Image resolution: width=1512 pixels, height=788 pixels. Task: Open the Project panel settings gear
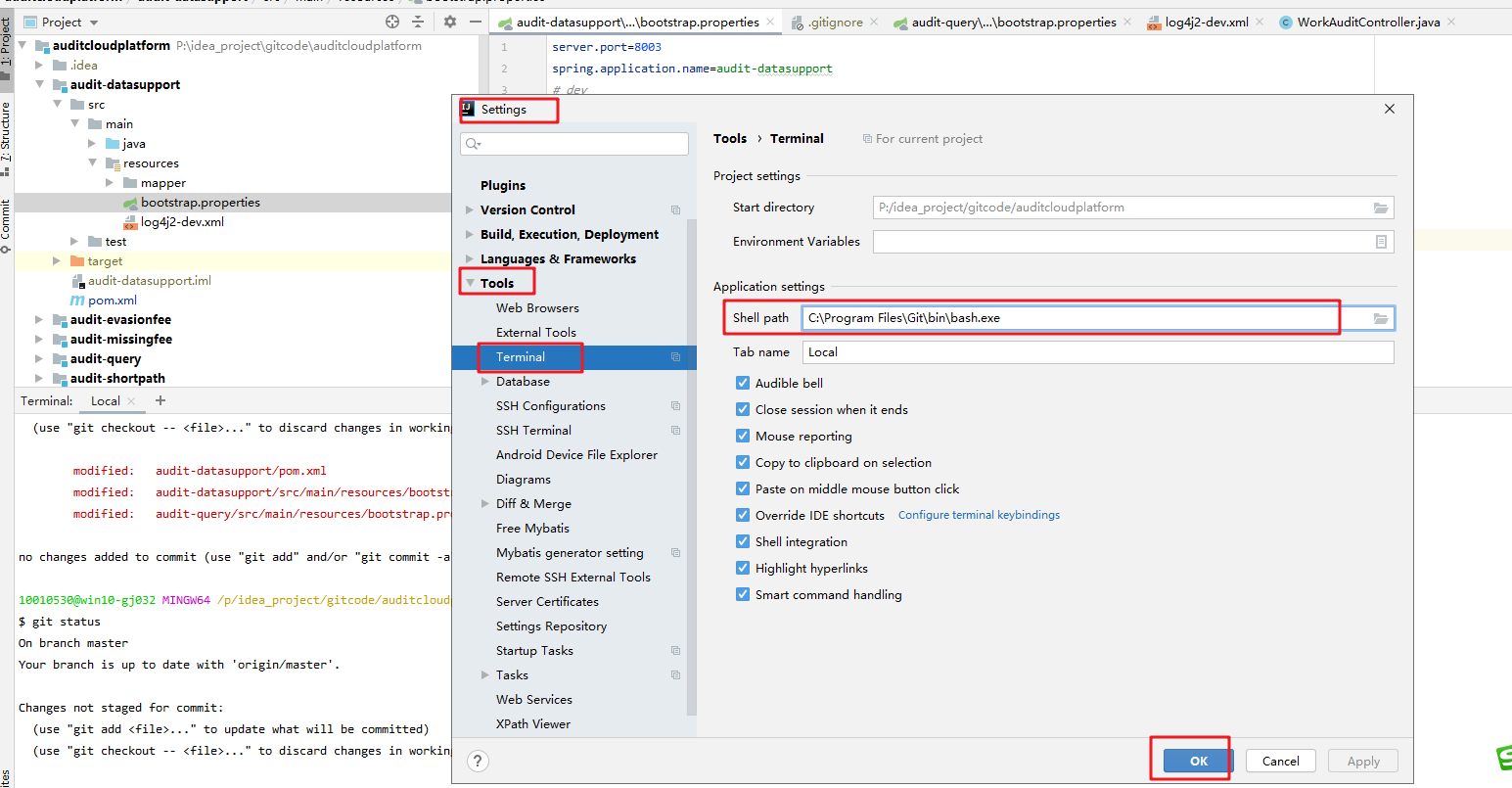pos(450,22)
